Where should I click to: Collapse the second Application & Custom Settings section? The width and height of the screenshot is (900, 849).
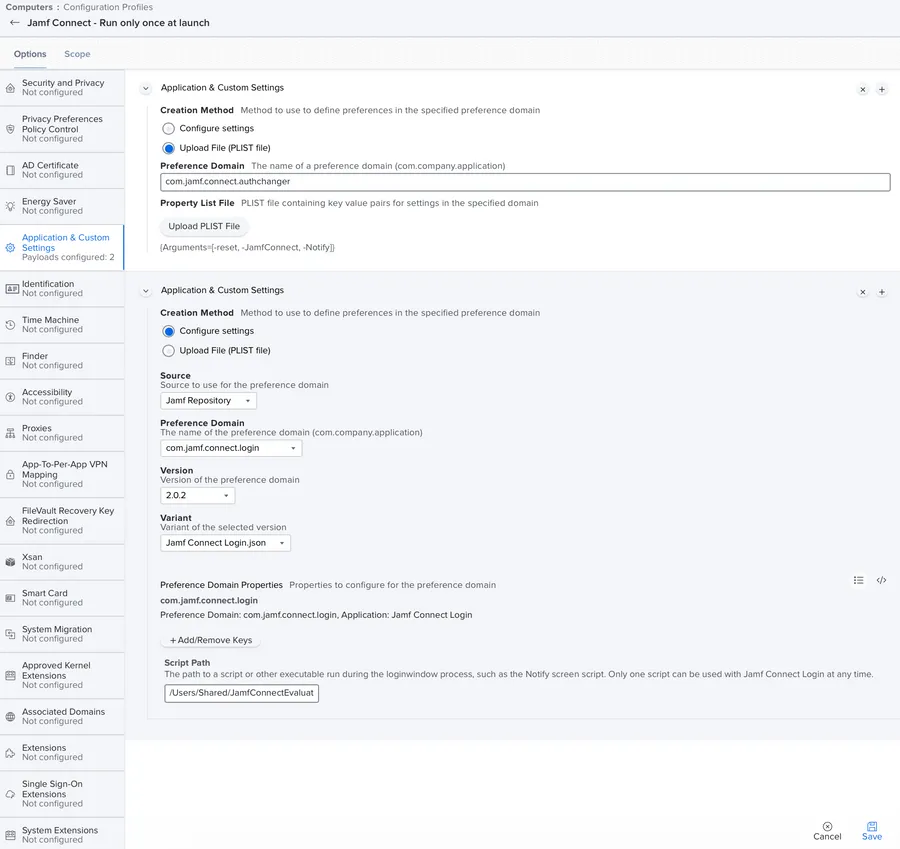[x=146, y=291]
